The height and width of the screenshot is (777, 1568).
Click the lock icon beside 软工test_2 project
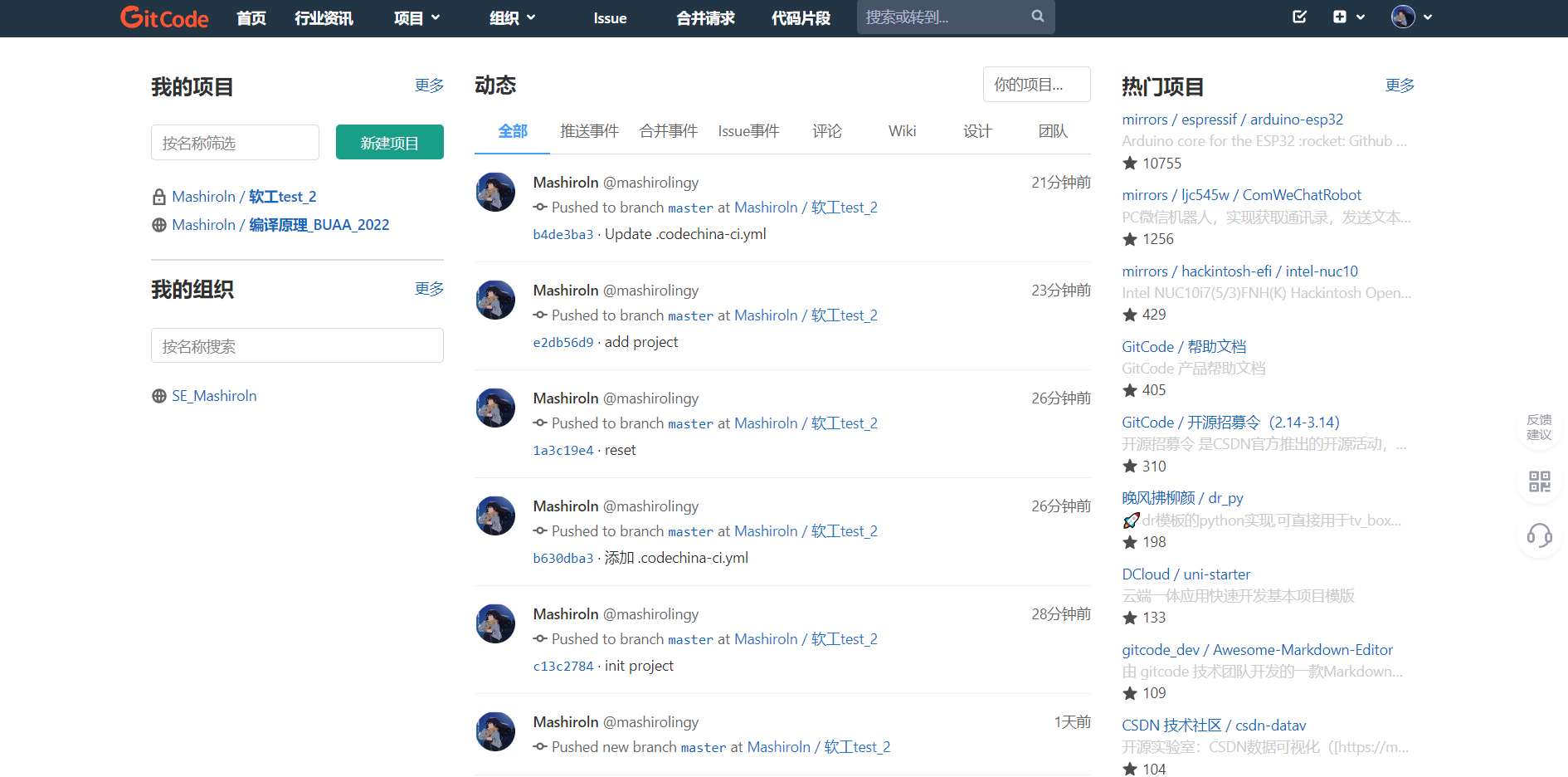pos(159,197)
